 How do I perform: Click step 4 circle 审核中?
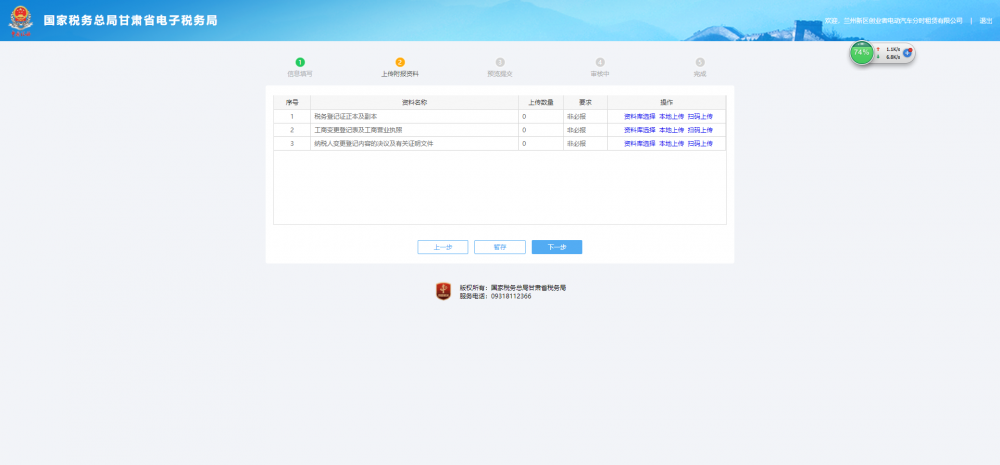pyautogui.click(x=600, y=62)
